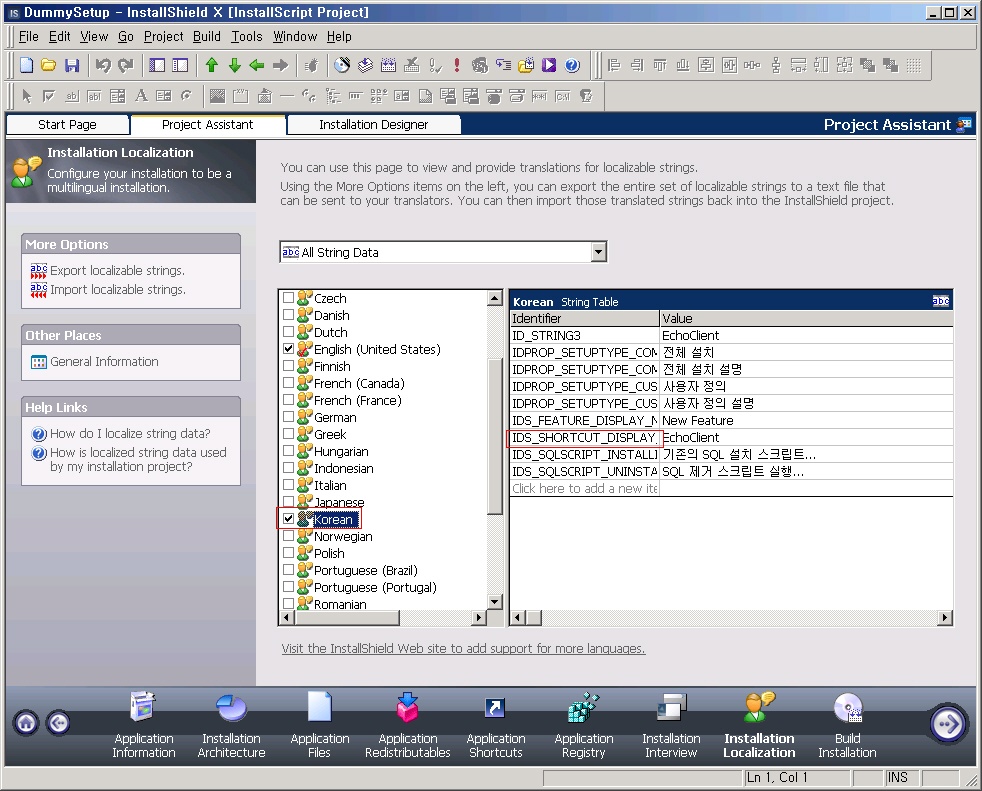Click language list scroll up arrow
Viewport: 982px width, 791px height.
tap(495, 298)
